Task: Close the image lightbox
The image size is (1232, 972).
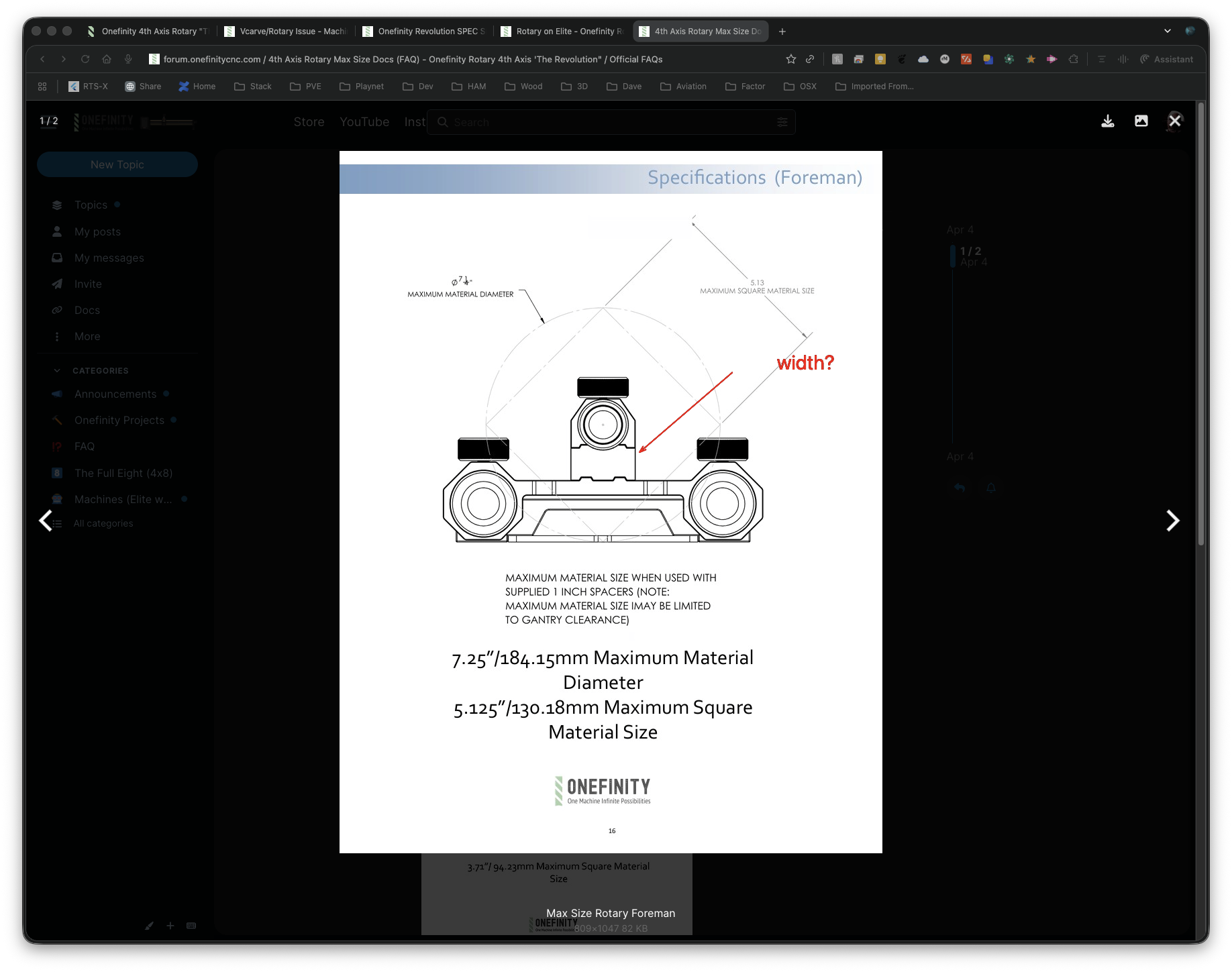Action: pyautogui.click(x=1174, y=121)
